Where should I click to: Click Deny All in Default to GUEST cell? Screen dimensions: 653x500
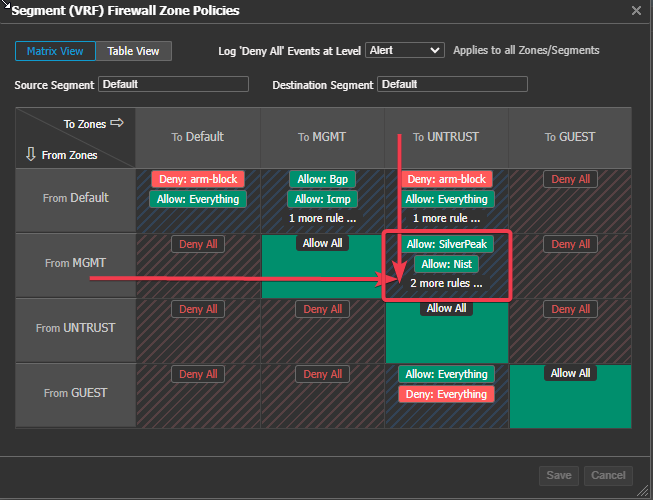click(571, 179)
